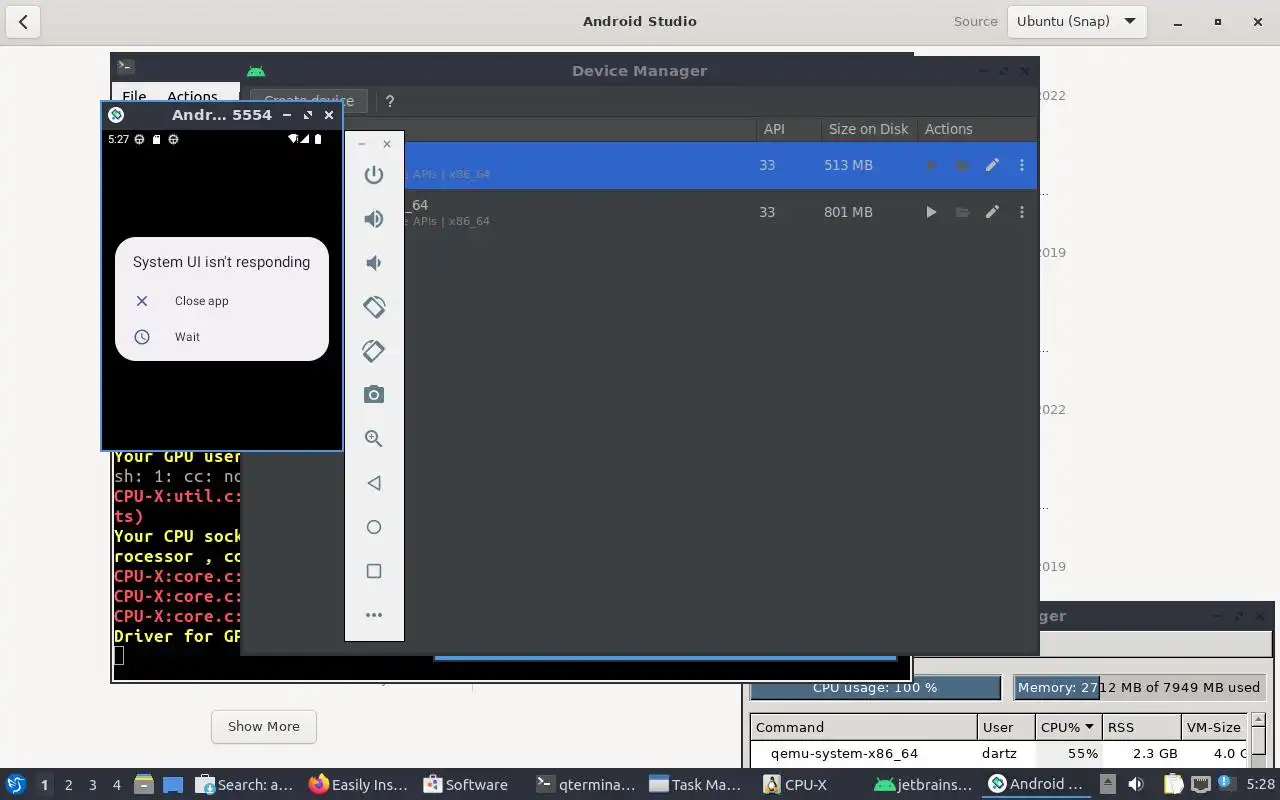
Task: Switch to Software taskbar item
Action: tap(466, 785)
